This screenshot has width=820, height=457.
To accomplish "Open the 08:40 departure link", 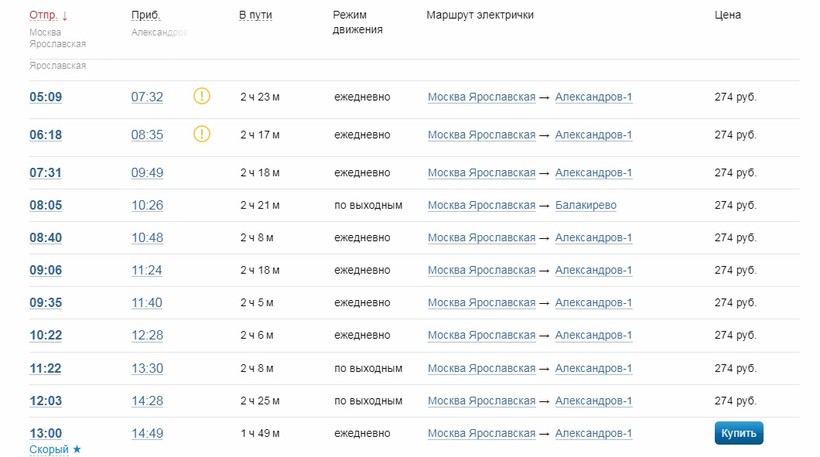I will pyautogui.click(x=46, y=238).
